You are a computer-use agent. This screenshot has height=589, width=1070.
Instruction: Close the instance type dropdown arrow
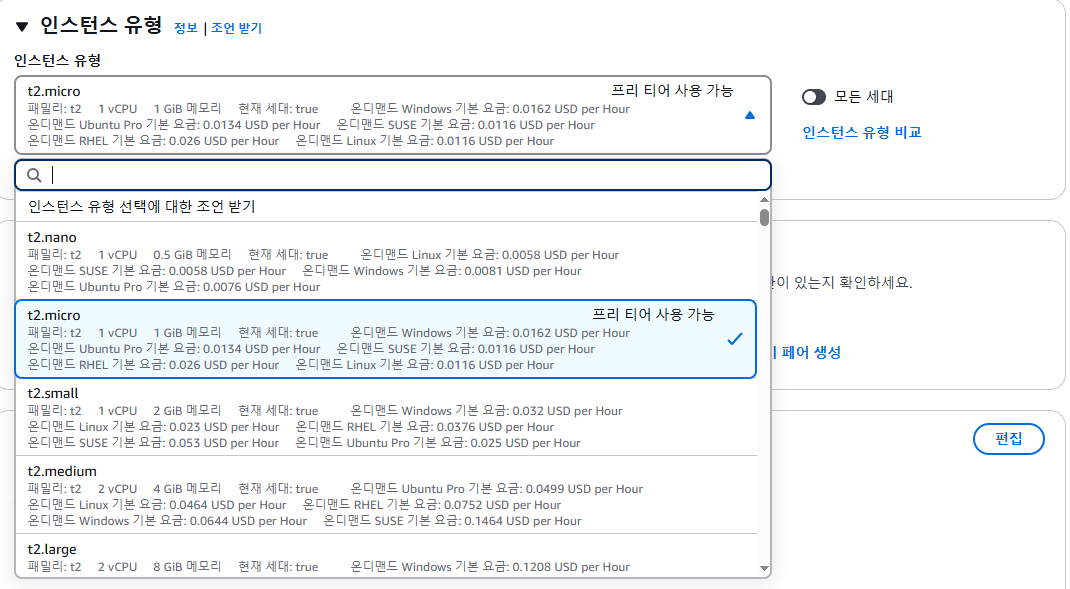(x=750, y=115)
